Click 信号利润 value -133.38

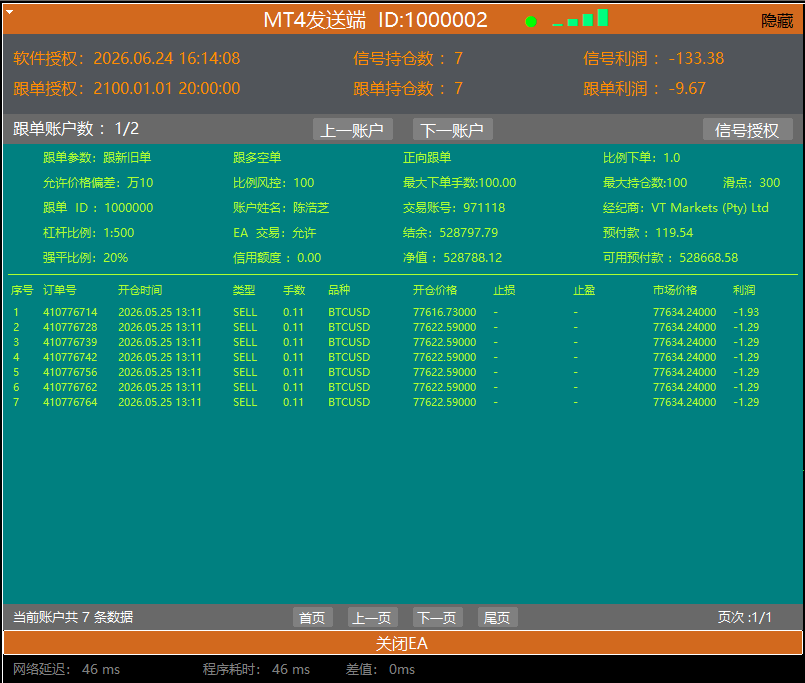click(x=696, y=59)
